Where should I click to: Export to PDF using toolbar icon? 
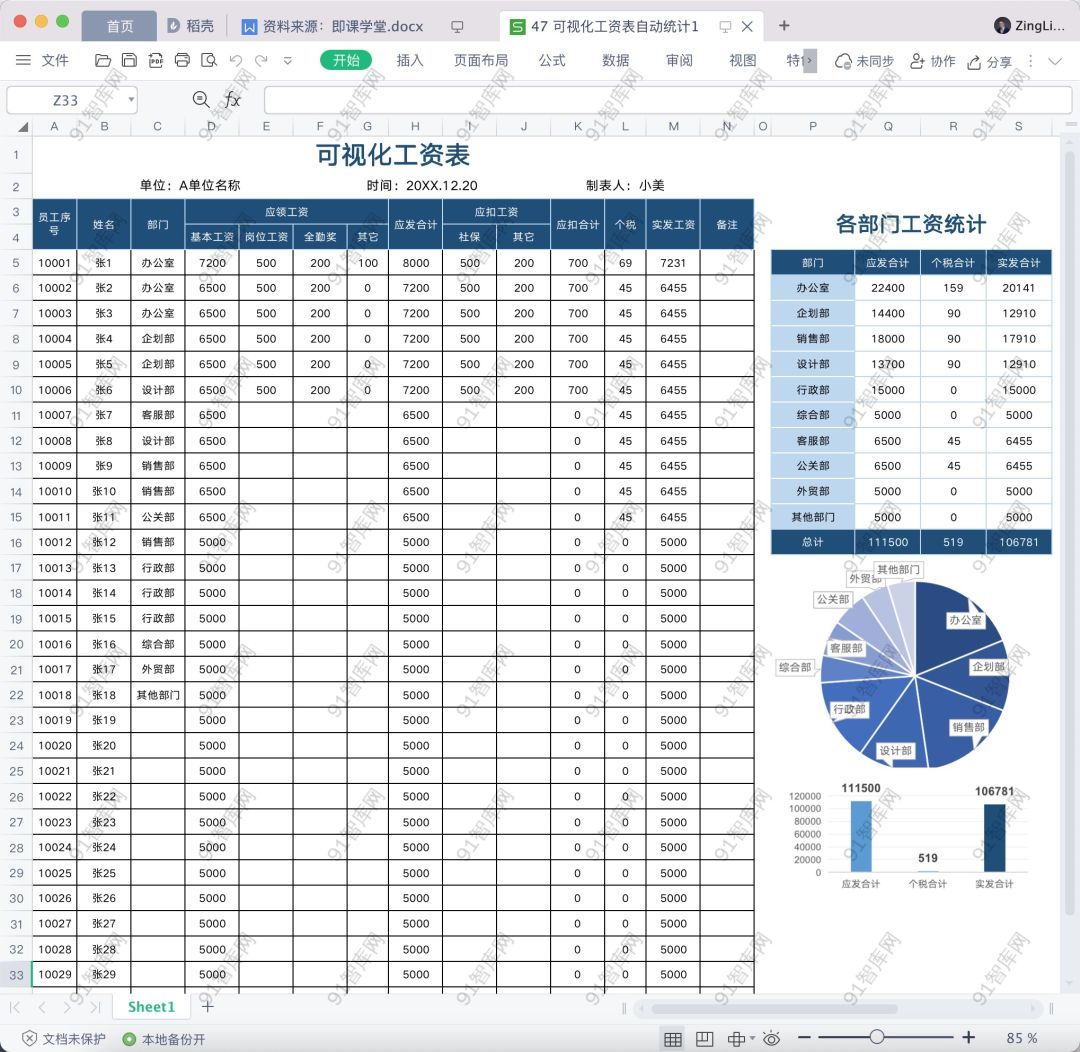click(156, 61)
